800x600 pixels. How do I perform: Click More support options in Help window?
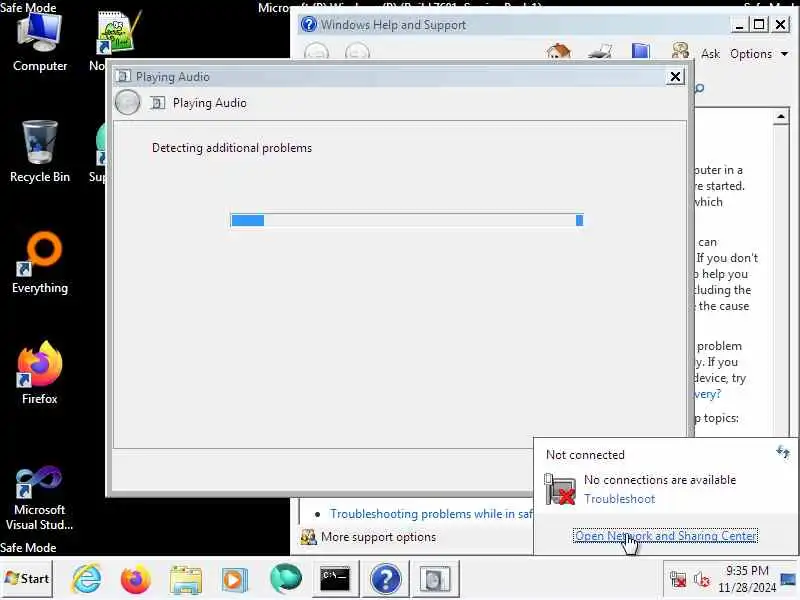pyautogui.click(x=378, y=537)
